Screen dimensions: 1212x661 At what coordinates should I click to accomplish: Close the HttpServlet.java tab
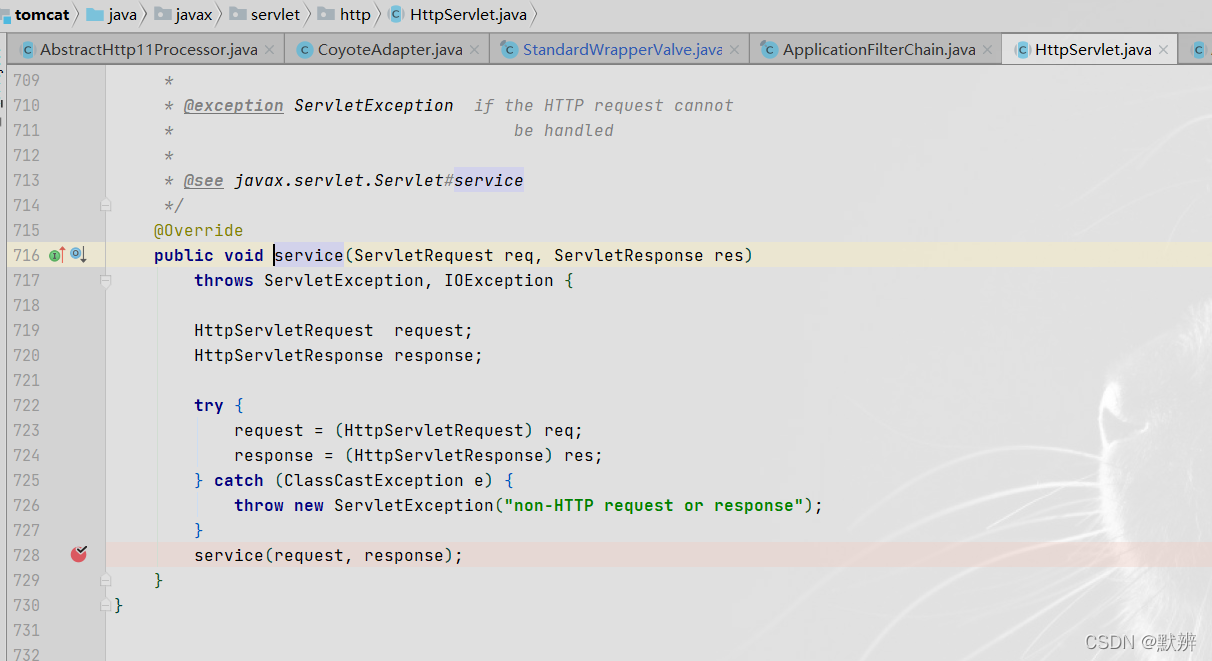(1164, 50)
